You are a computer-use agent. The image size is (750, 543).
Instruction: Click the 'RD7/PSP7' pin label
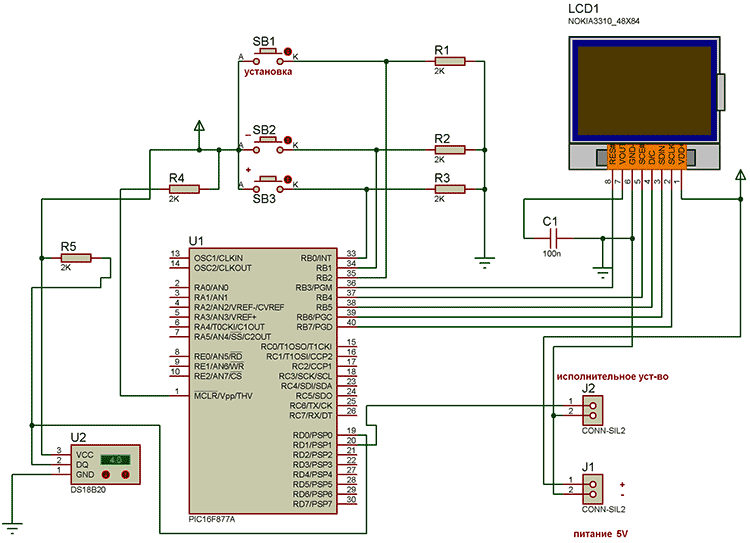(312, 504)
